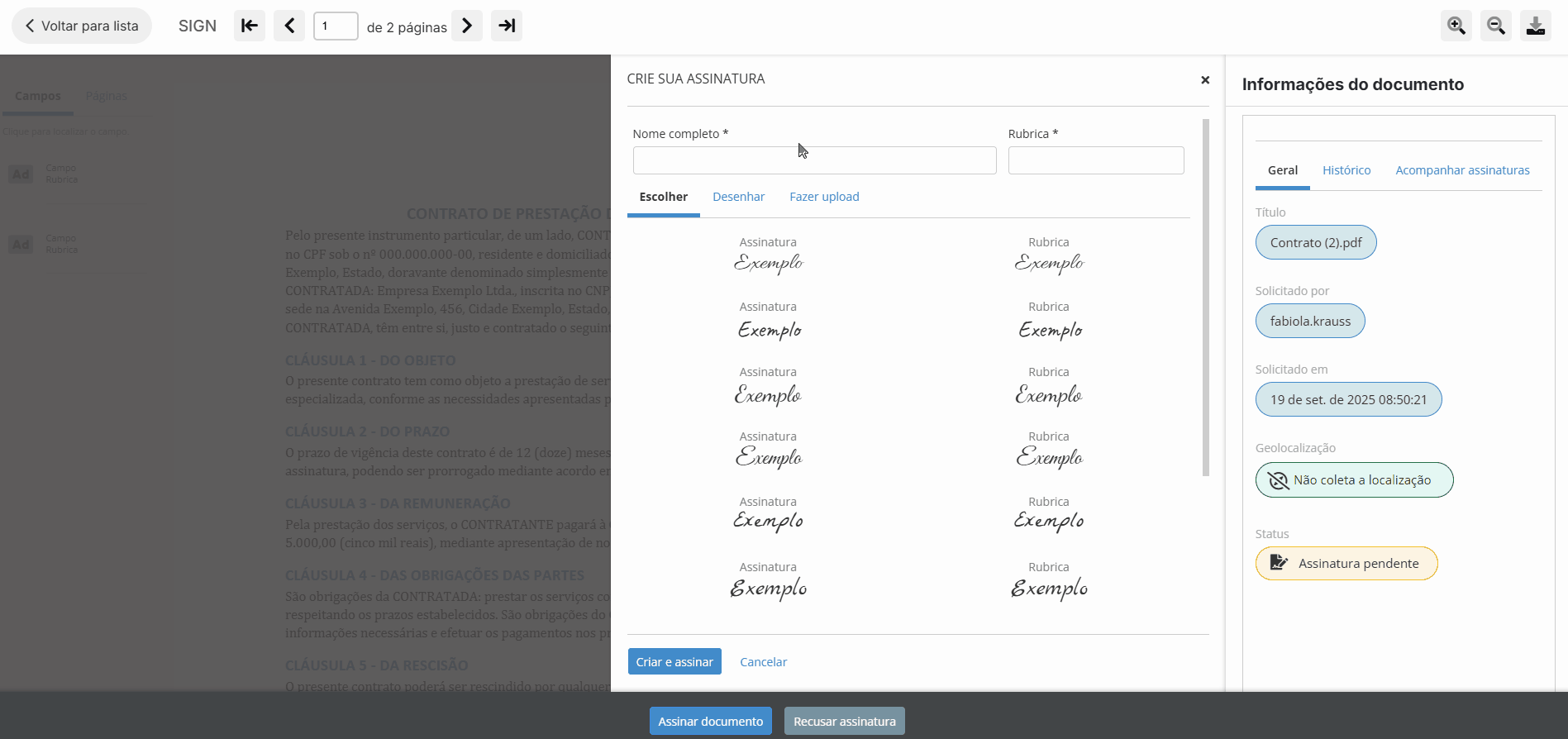Click the Criar e assinar button
The image size is (1568, 739).
674,661
